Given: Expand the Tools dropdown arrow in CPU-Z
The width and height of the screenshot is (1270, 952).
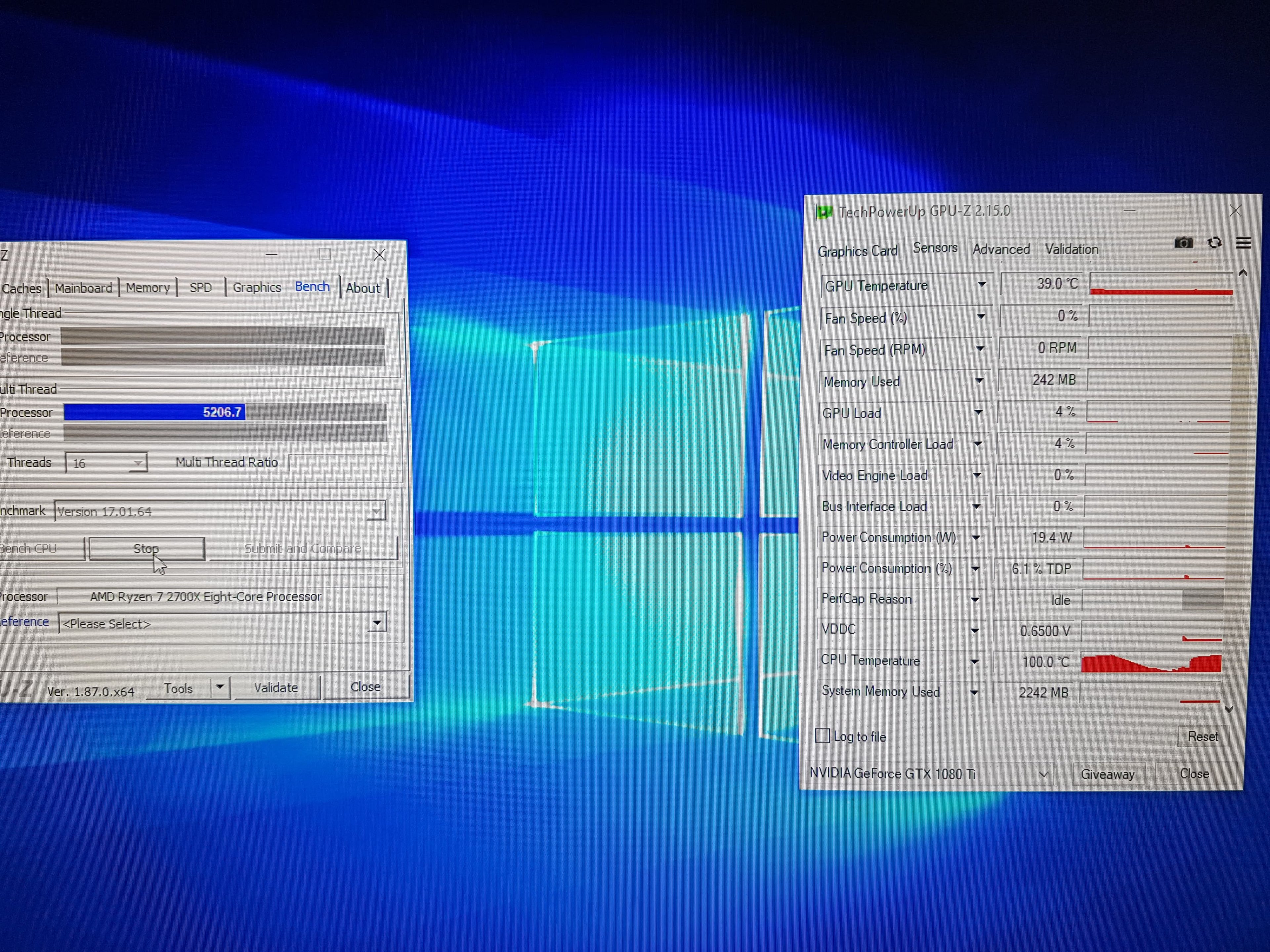Looking at the screenshot, I should tap(220, 688).
